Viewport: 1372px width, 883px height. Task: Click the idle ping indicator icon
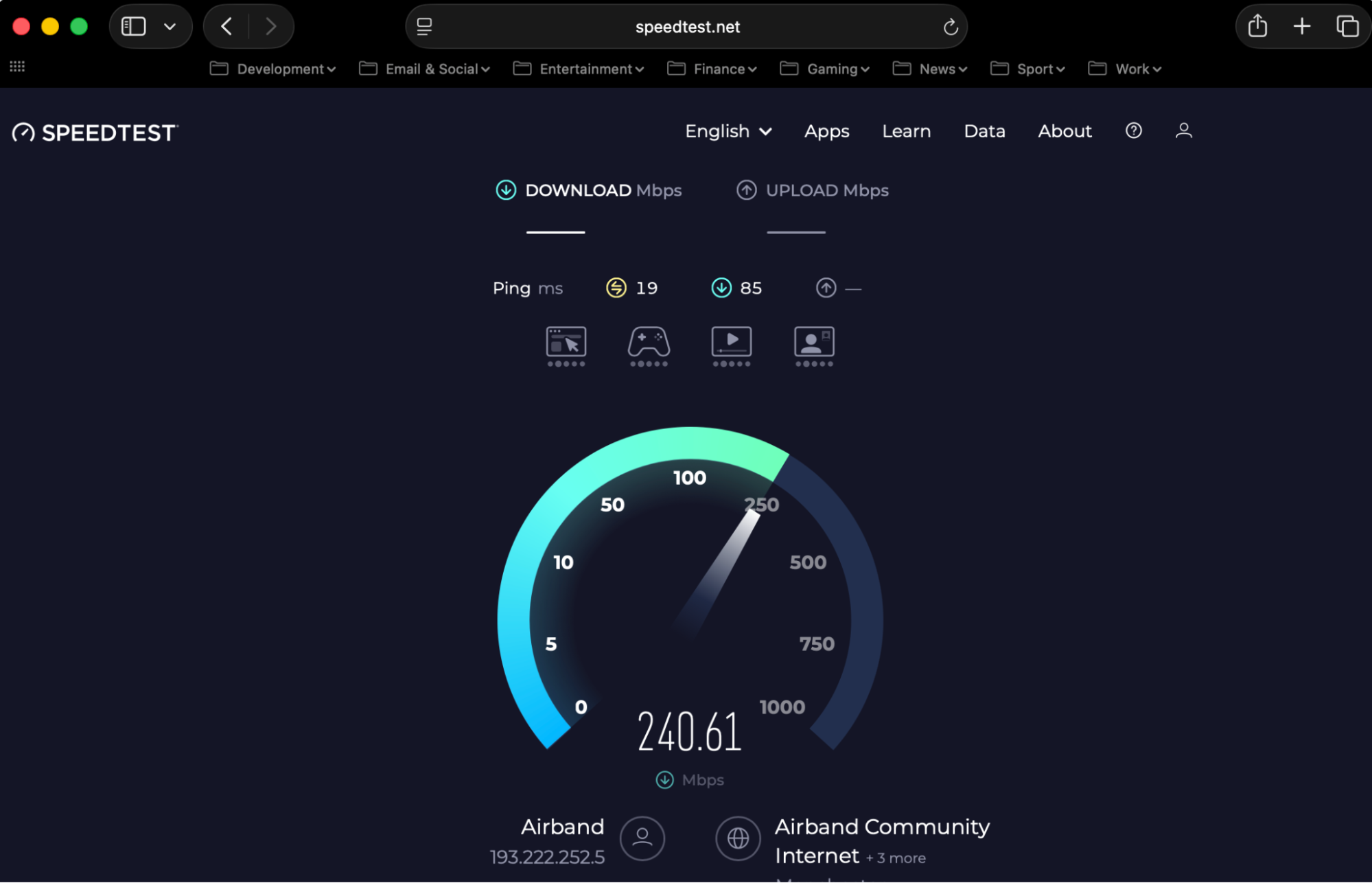616,288
